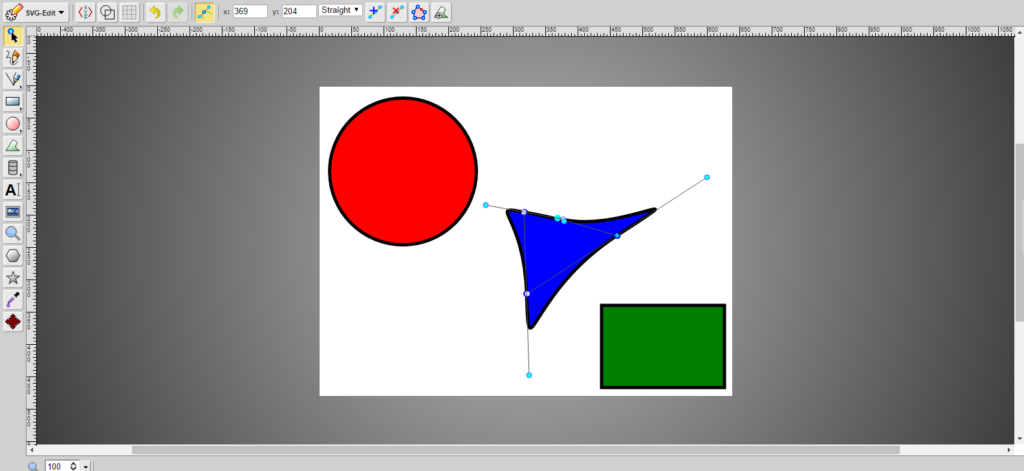
Task: Undo the last action
Action: [x=155, y=12]
